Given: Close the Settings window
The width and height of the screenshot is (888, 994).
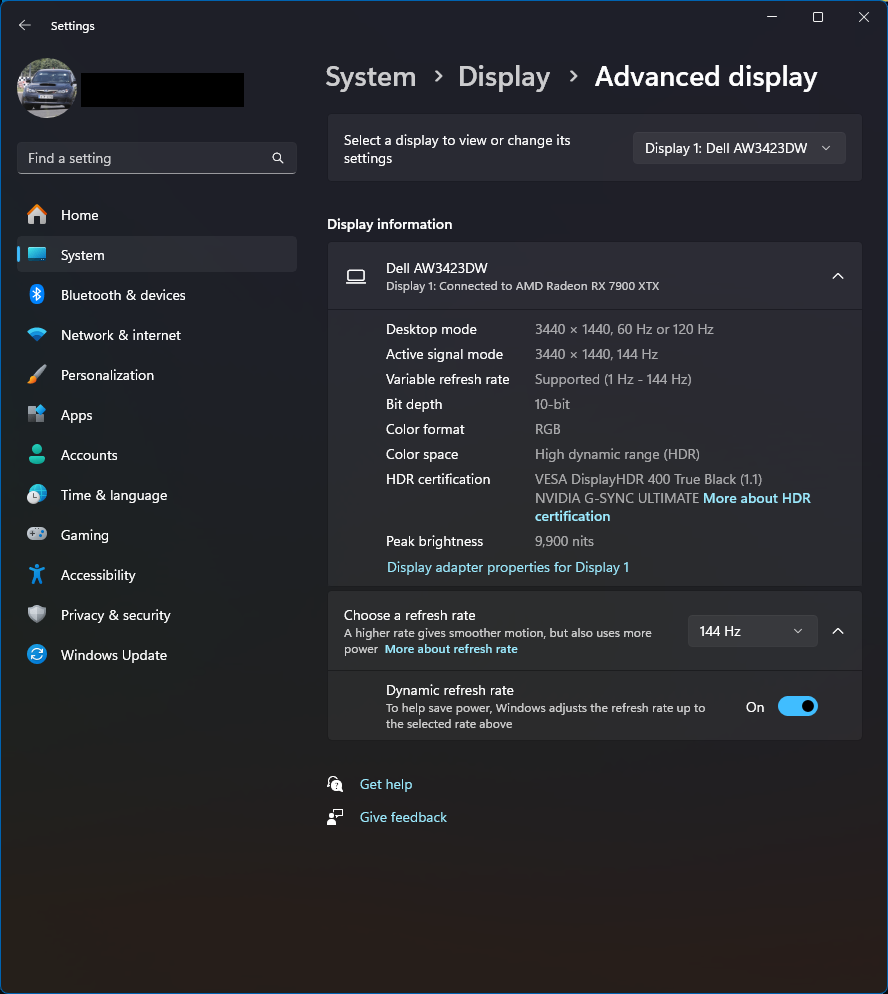Looking at the screenshot, I should coord(863,17).
